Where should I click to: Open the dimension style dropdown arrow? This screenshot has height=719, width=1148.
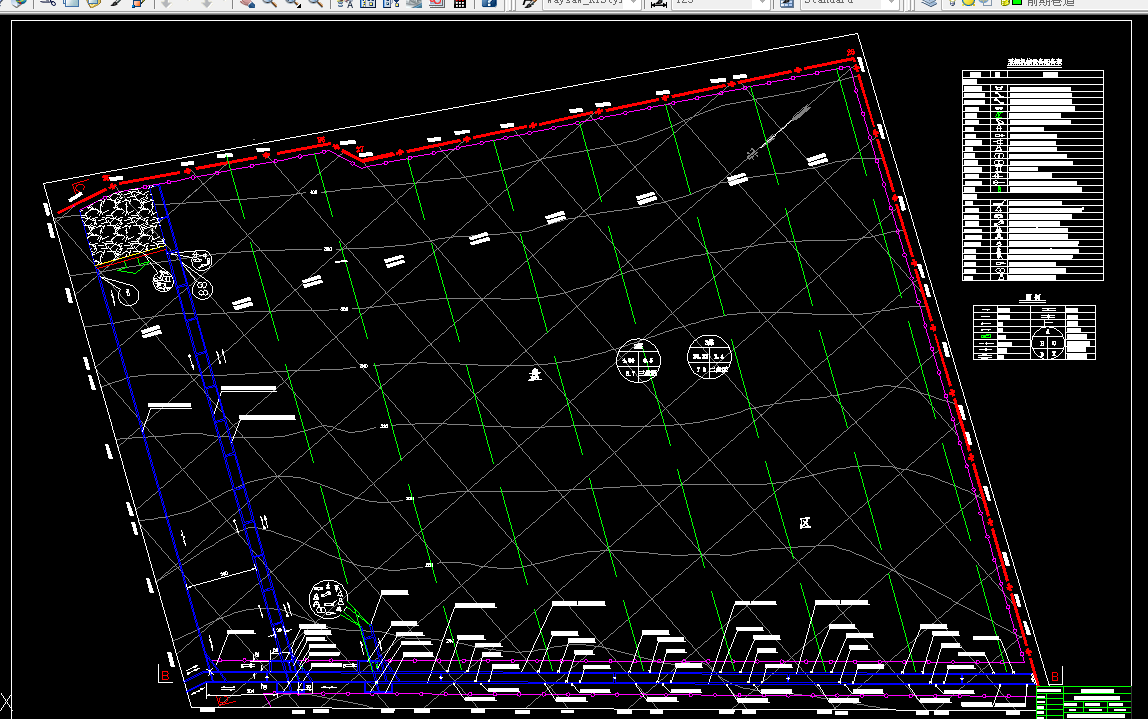click(x=763, y=3)
